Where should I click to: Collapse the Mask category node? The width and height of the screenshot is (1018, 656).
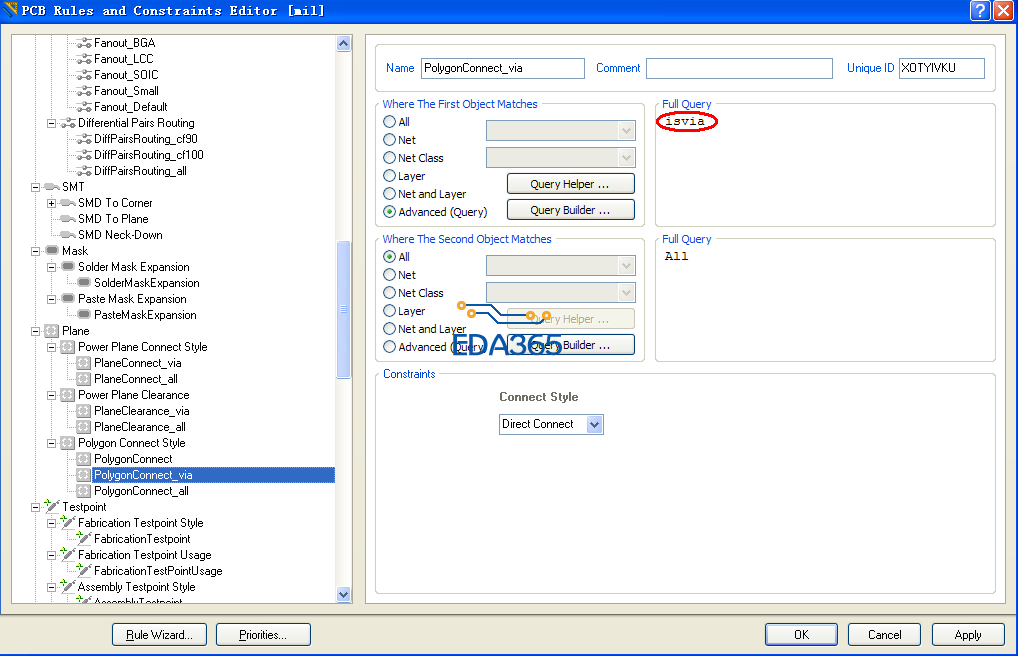[x=36, y=251]
